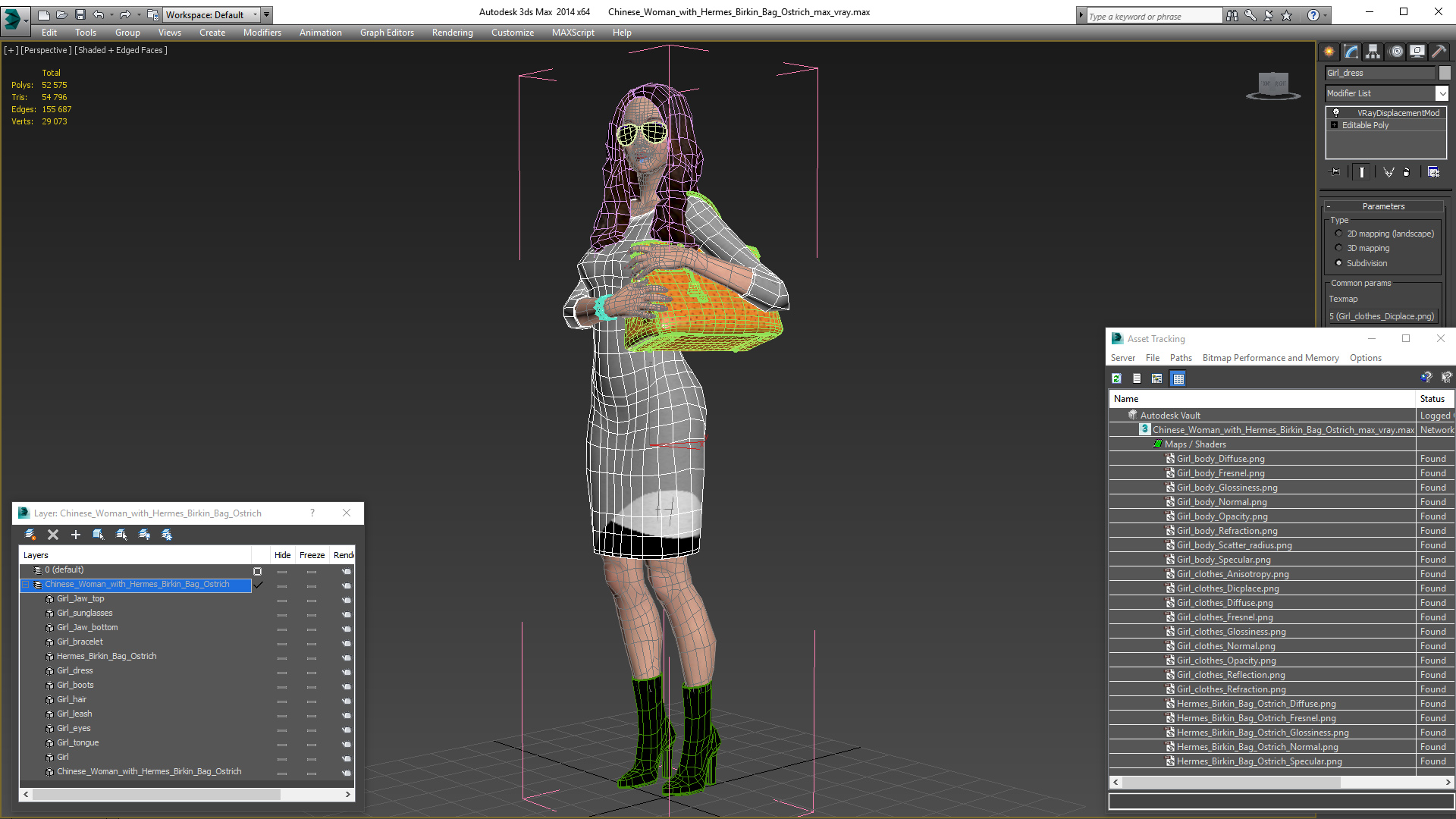The image size is (1456, 819).
Task: Open the Rendering menu
Action: tap(452, 33)
